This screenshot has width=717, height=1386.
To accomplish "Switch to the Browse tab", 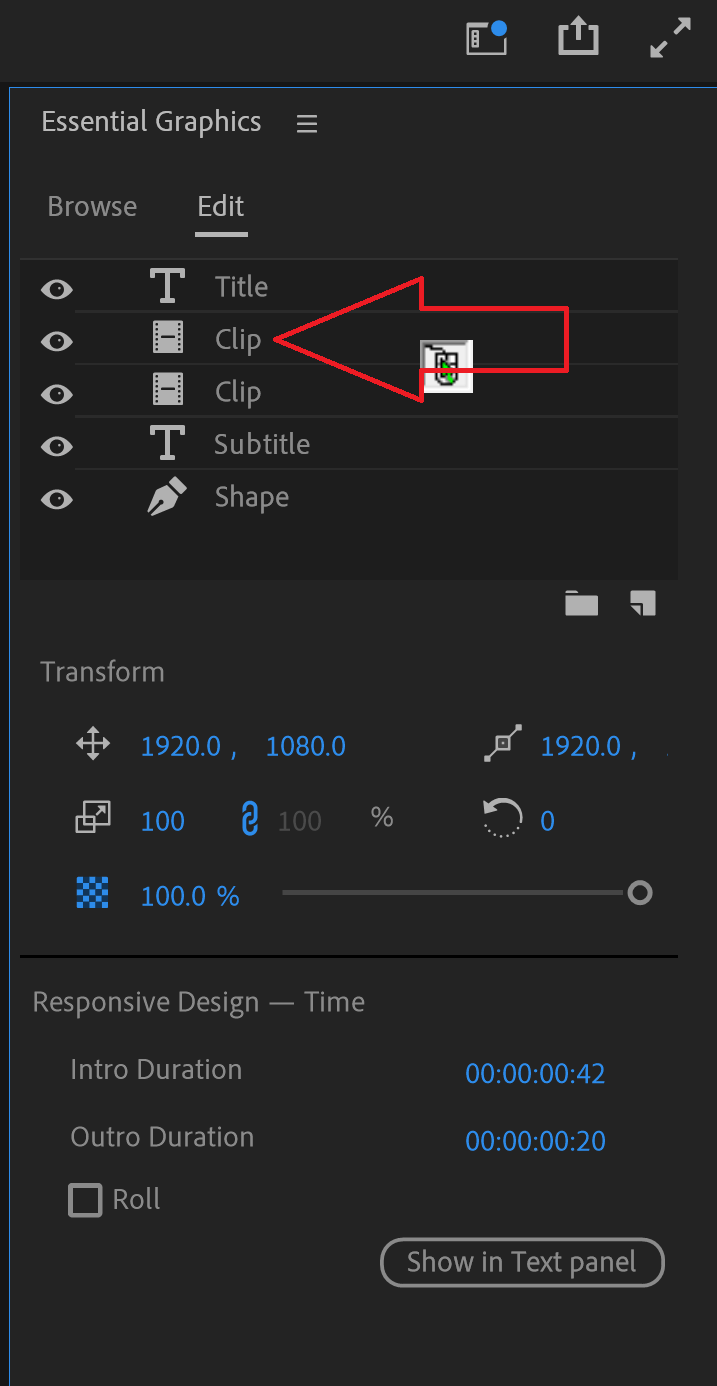I will point(92,207).
